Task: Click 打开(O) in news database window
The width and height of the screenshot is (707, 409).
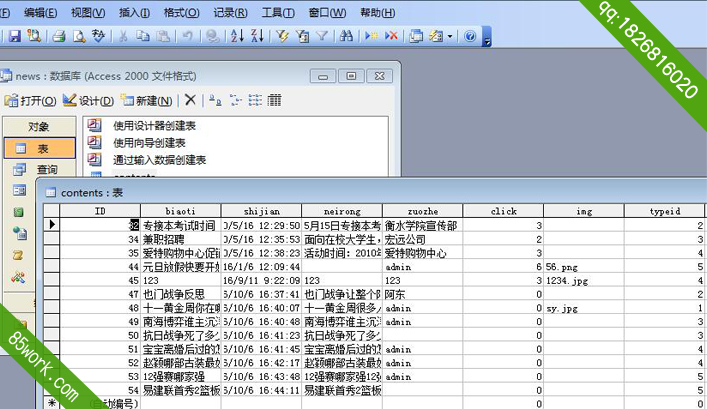Action: (x=30, y=100)
